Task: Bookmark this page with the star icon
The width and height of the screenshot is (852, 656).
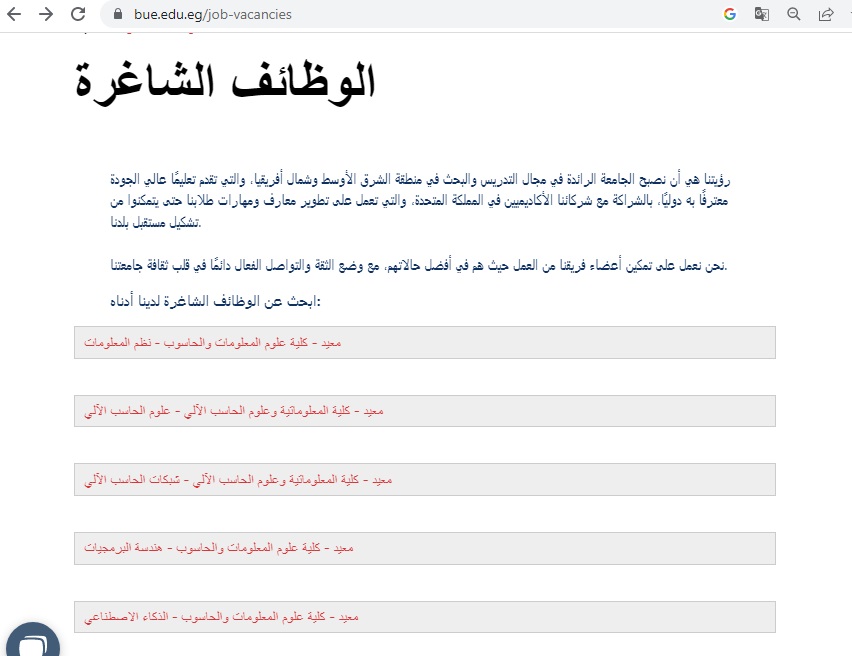Action: click(x=849, y=15)
